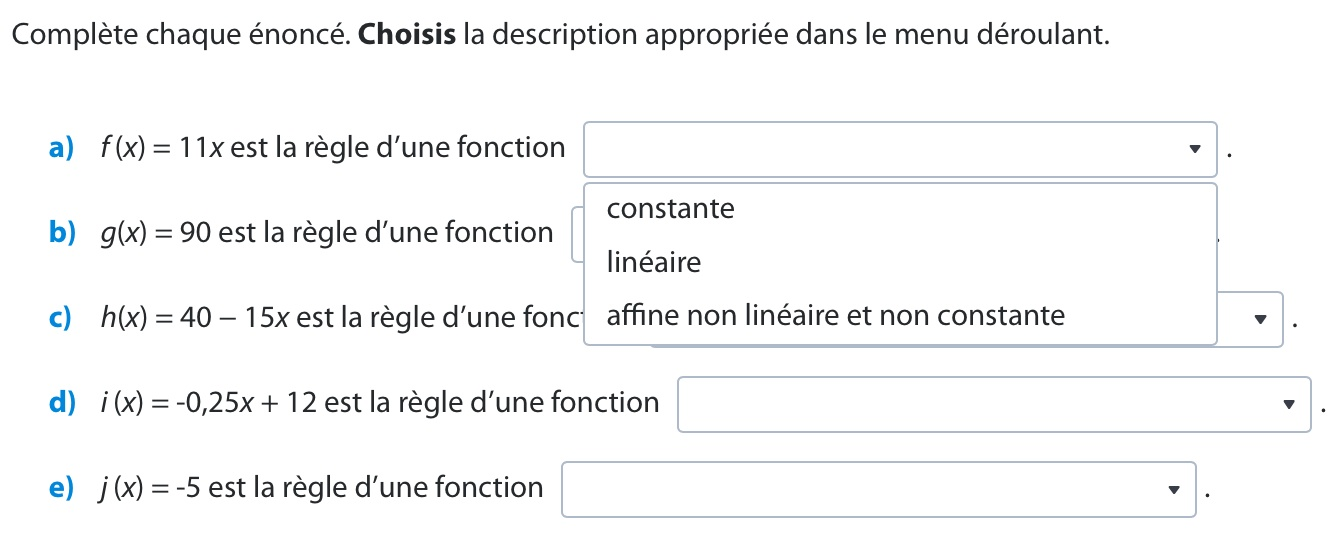Click the blue "e)" item label

coord(61,488)
